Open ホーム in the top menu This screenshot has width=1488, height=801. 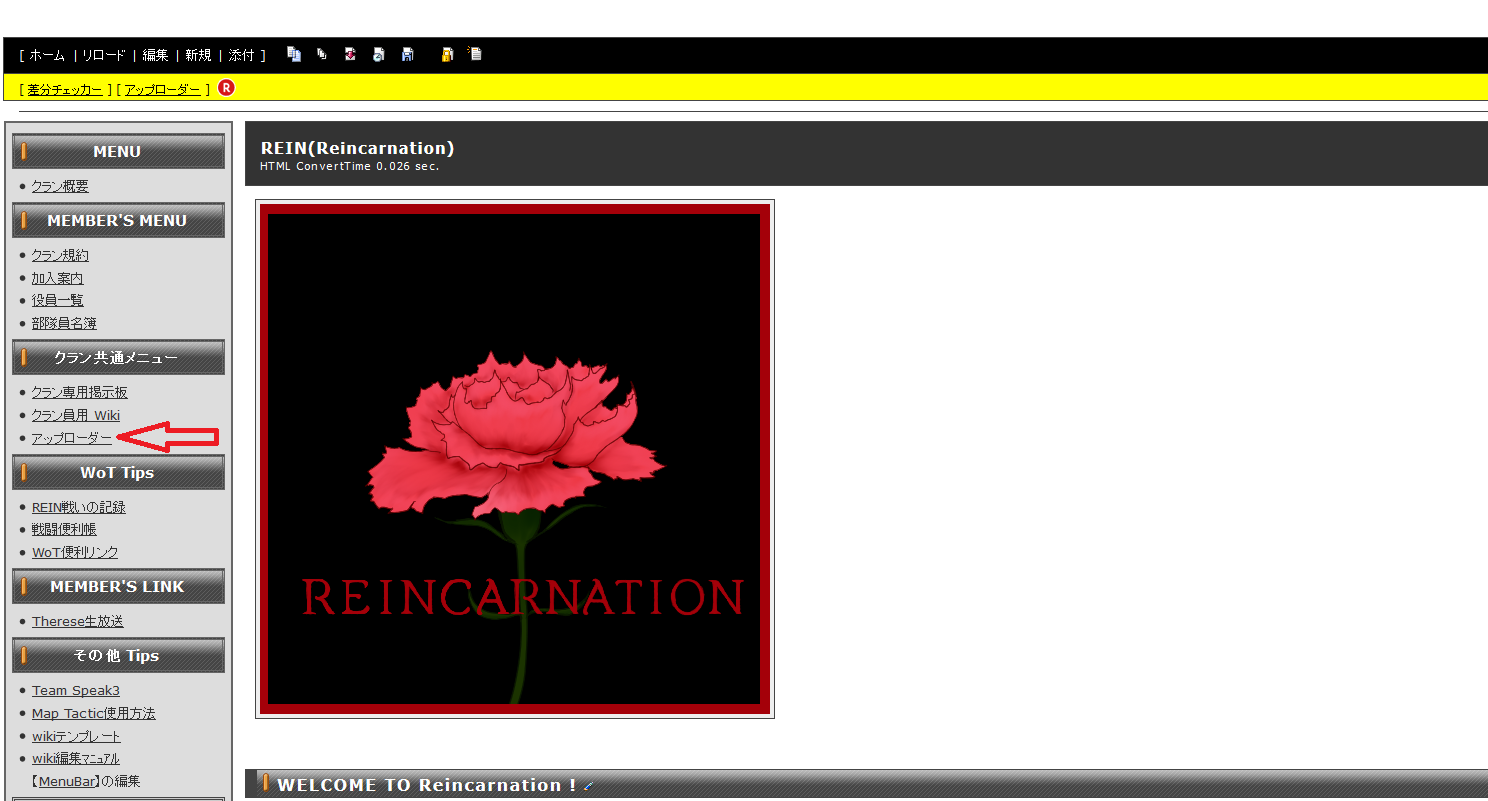[47, 56]
